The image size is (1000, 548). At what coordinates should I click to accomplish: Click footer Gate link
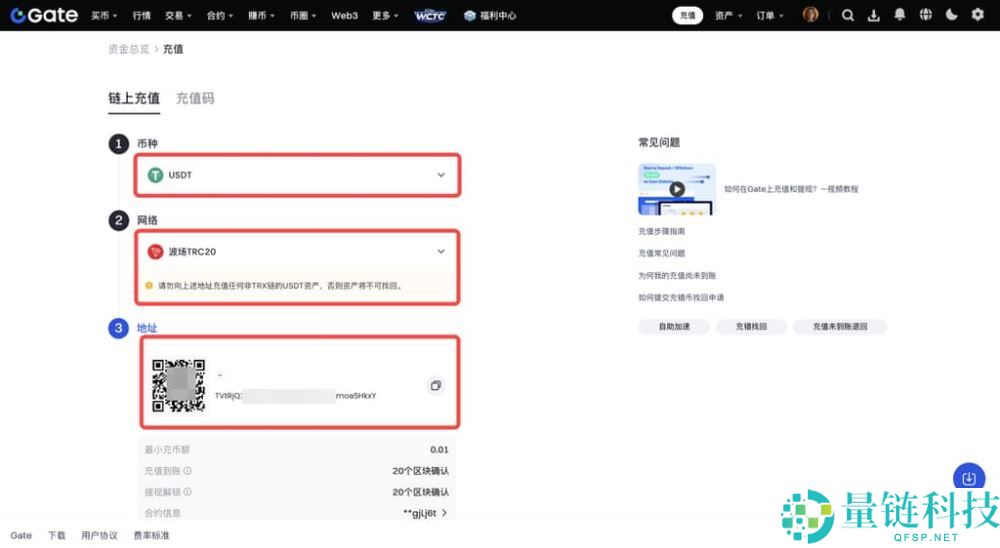tap(21, 535)
